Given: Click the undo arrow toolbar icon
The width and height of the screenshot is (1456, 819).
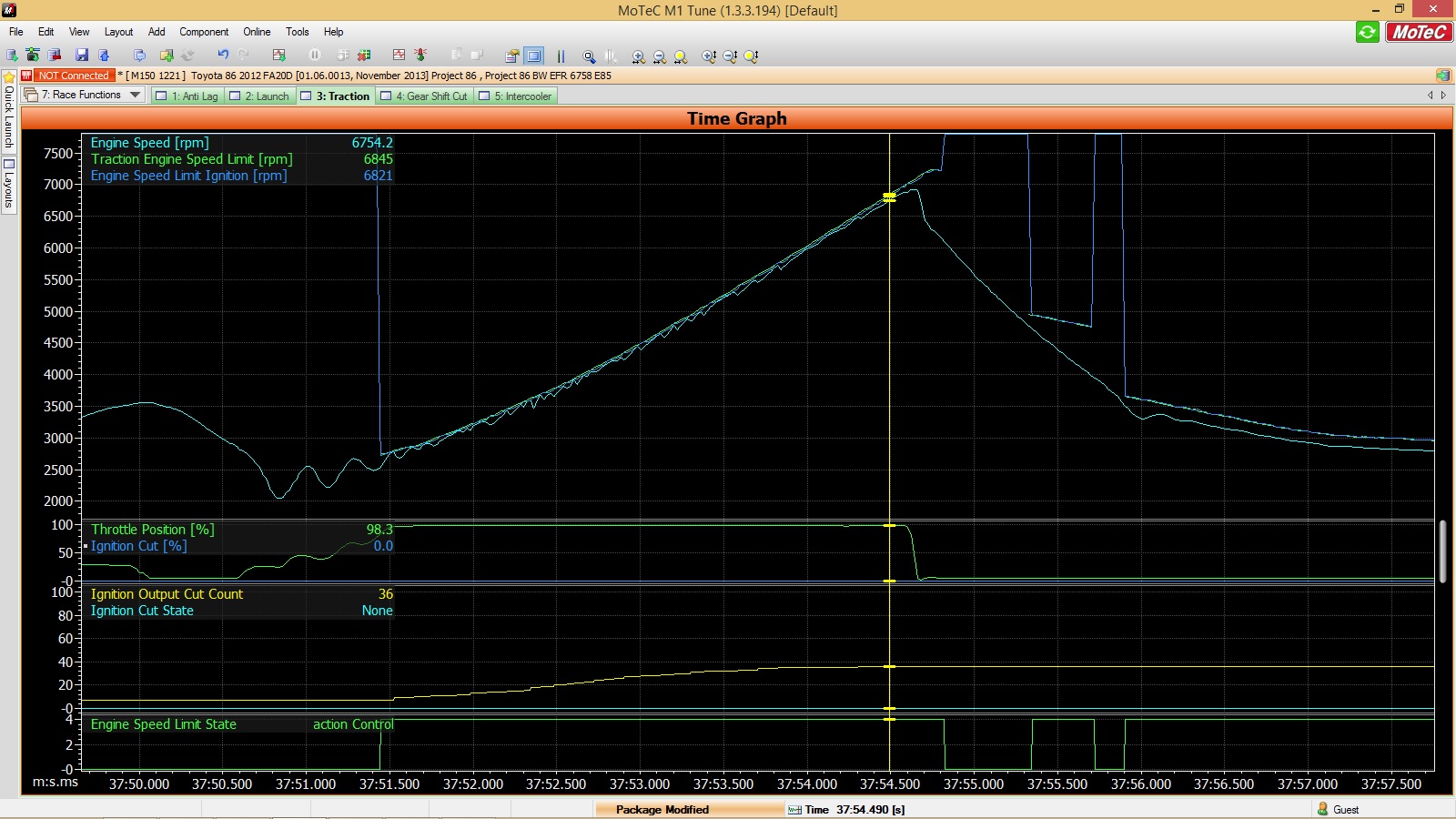Looking at the screenshot, I should click(x=223, y=56).
